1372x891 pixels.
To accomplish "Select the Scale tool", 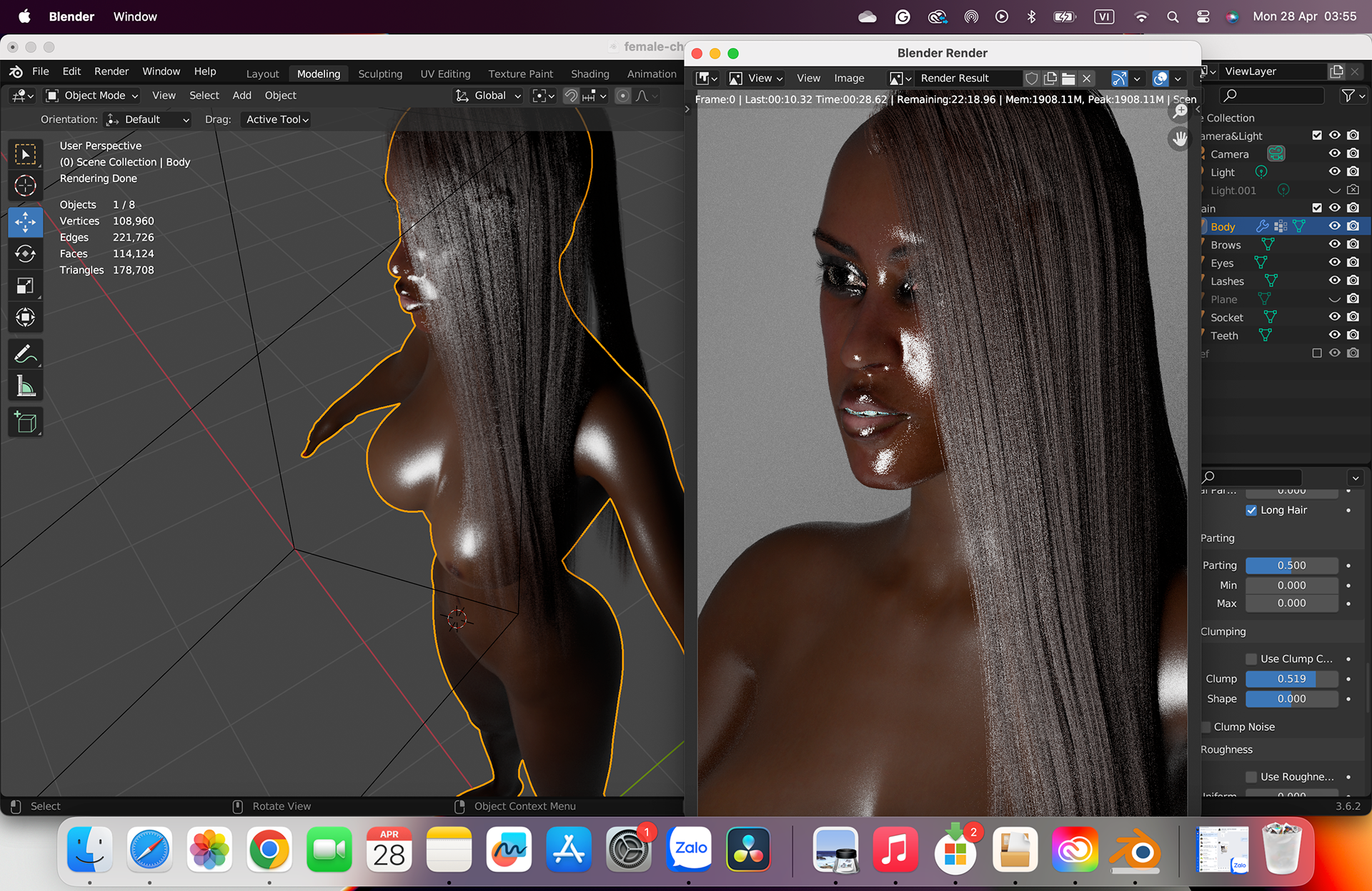I will [x=26, y=286].
